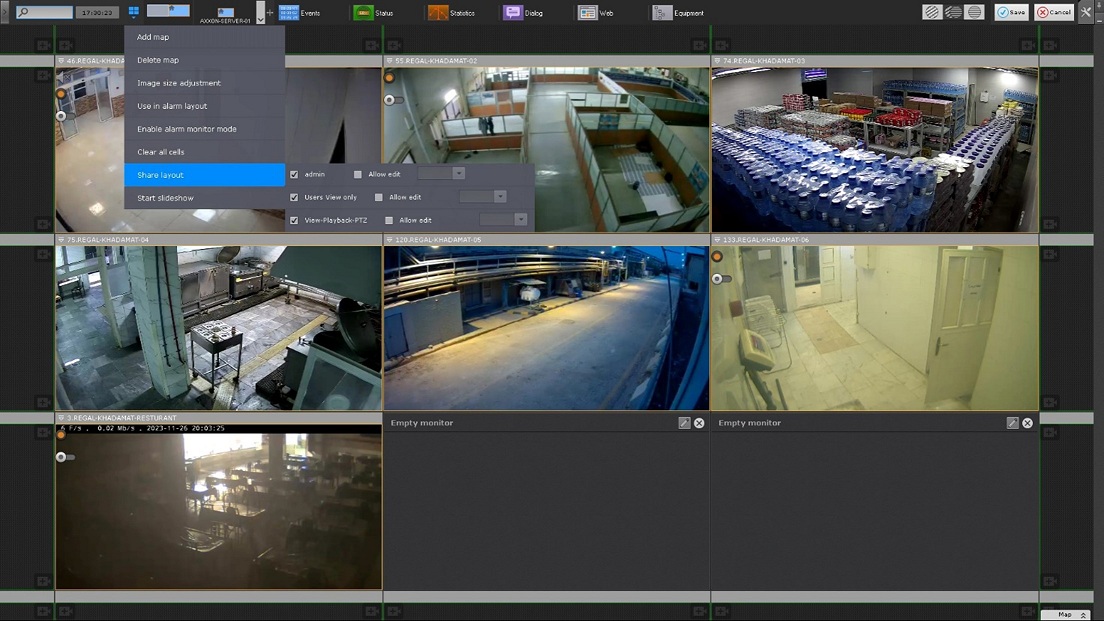This screenshot has width=1104, height=621.
Task: Expand the layouts list arrow beside AXXON-SERVER-01
Action: tap(260, 14)
